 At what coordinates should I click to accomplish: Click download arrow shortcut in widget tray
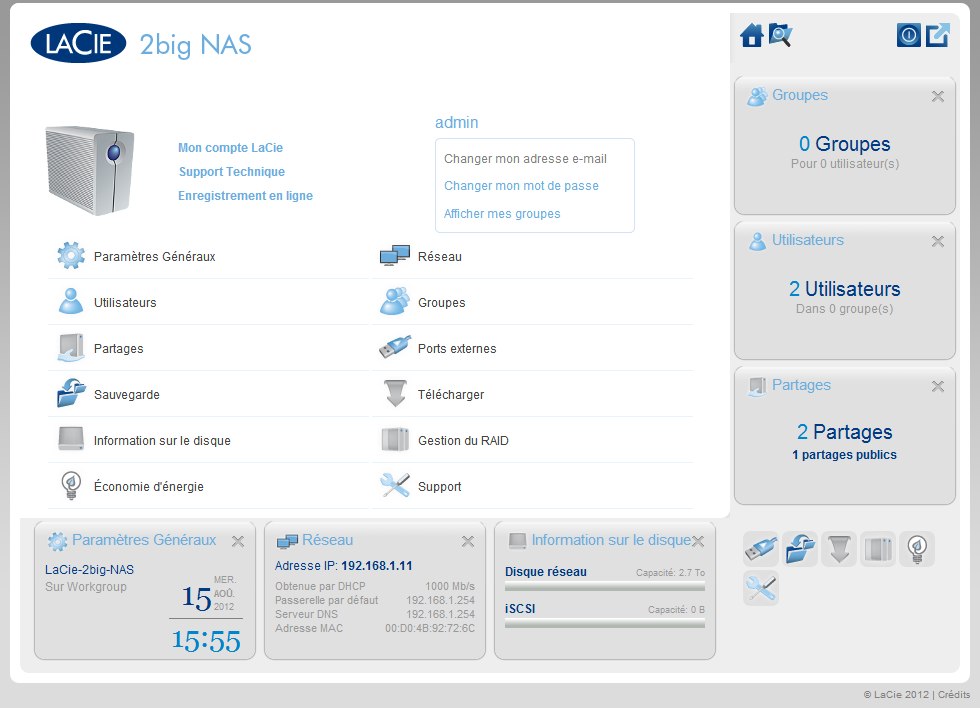(839, 549)
